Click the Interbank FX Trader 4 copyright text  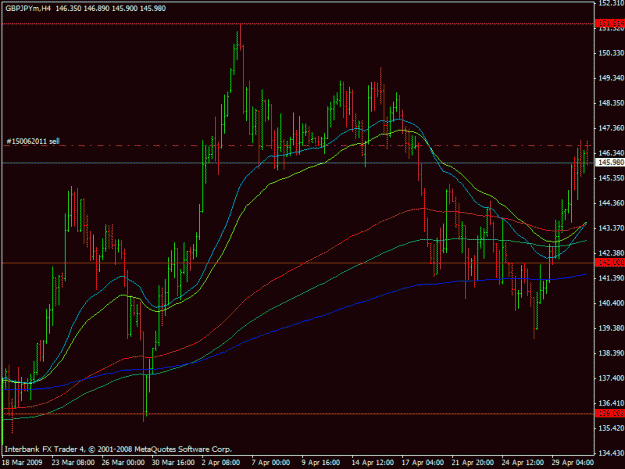point(118,449)
